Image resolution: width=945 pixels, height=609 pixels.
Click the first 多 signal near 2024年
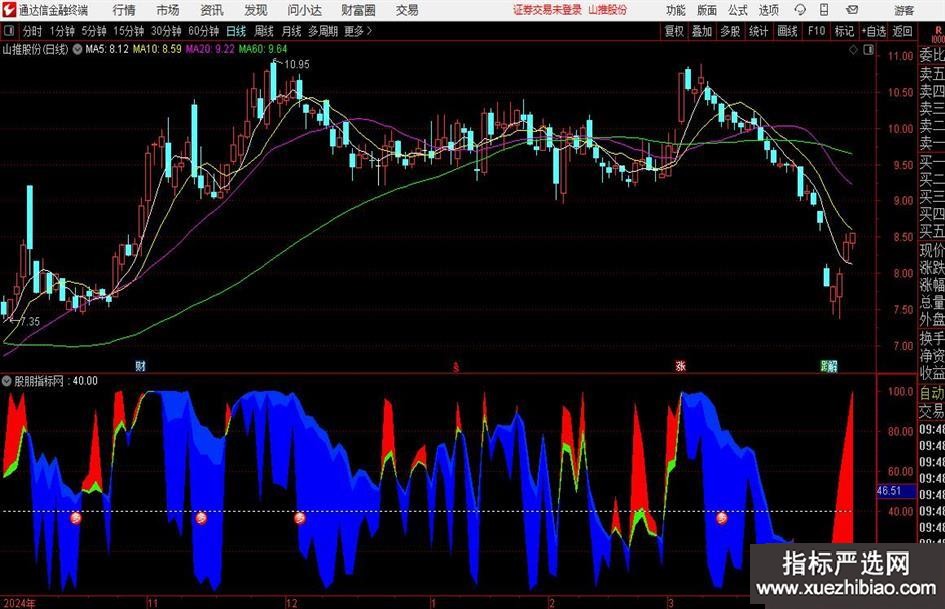76,517
